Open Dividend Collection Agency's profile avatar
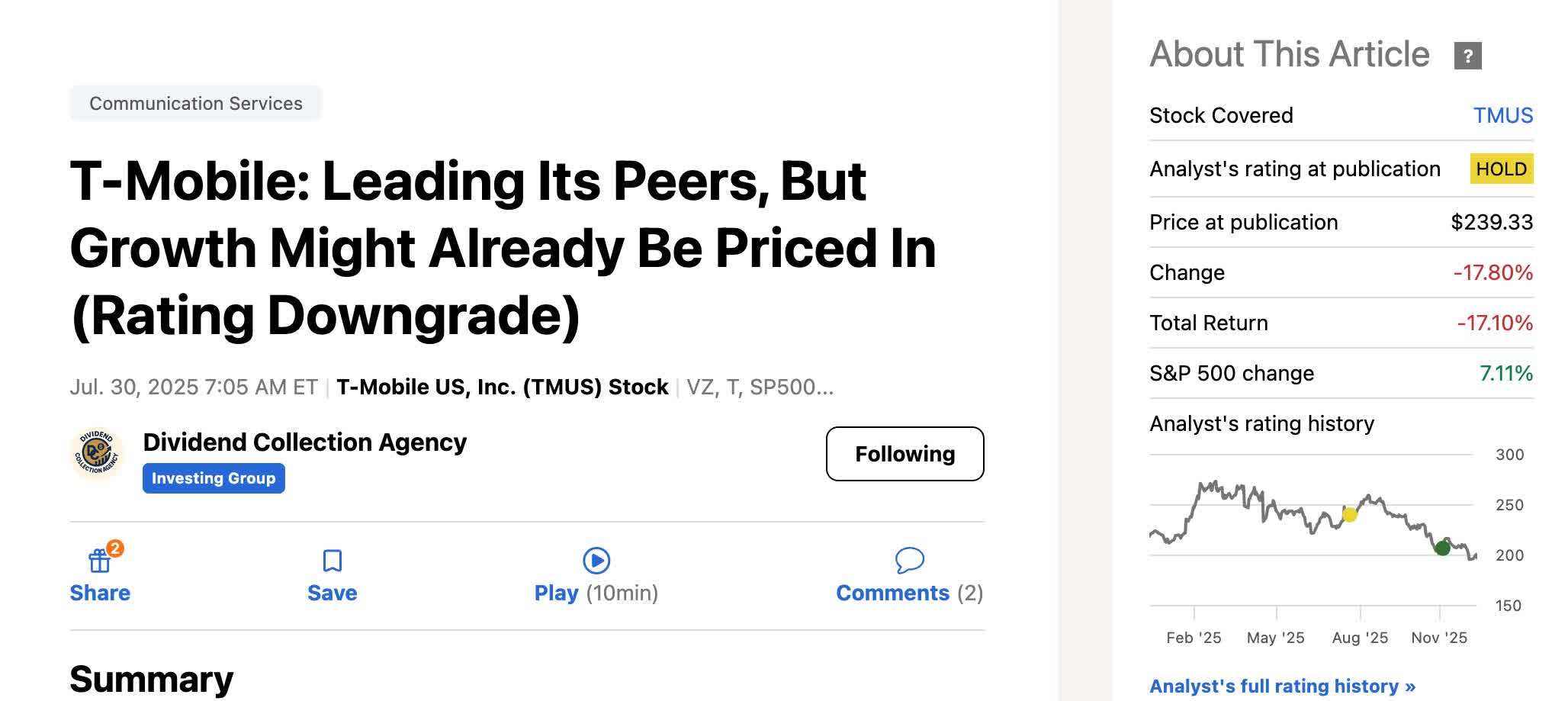The width and height of the screenshot is (1568, 701). point(98,455)
